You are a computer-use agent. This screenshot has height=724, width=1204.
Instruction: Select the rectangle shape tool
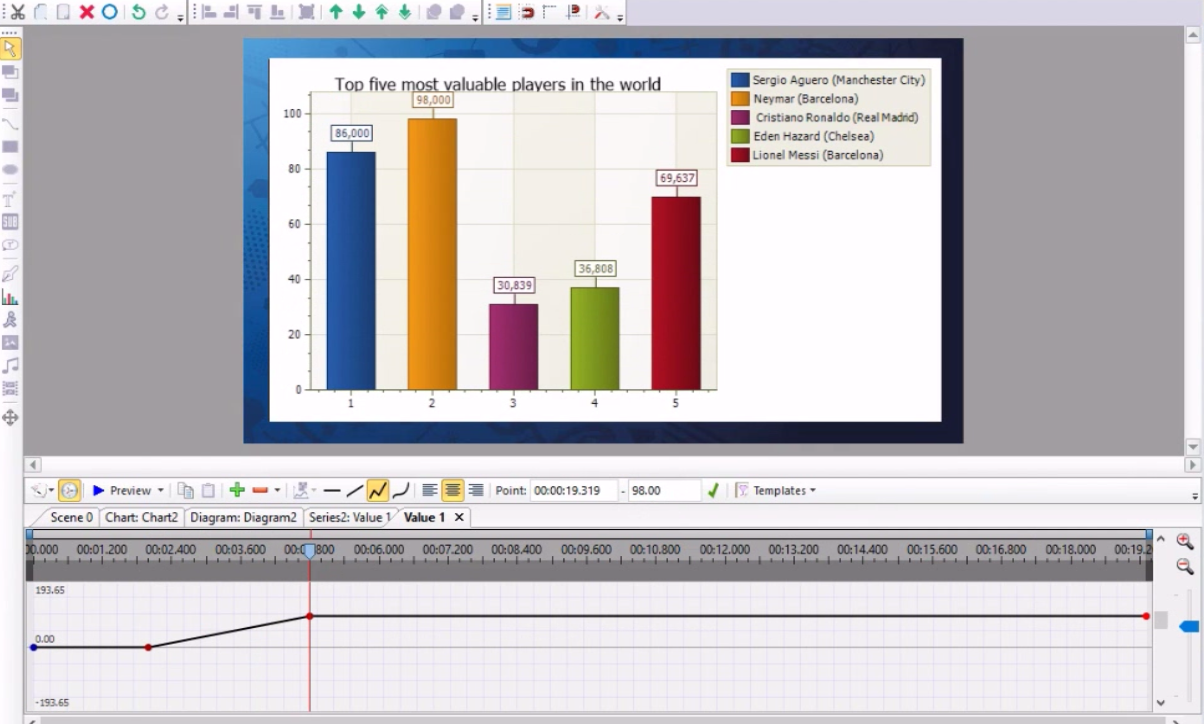(10, 147)
